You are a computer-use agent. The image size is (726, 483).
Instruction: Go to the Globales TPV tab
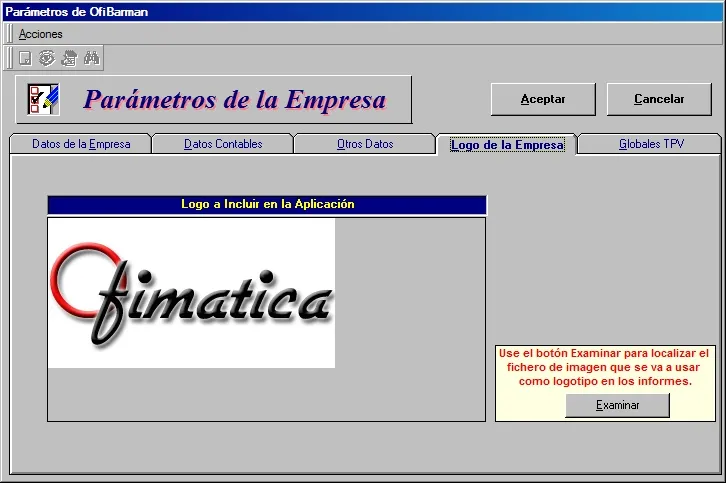tap(651, 144)
